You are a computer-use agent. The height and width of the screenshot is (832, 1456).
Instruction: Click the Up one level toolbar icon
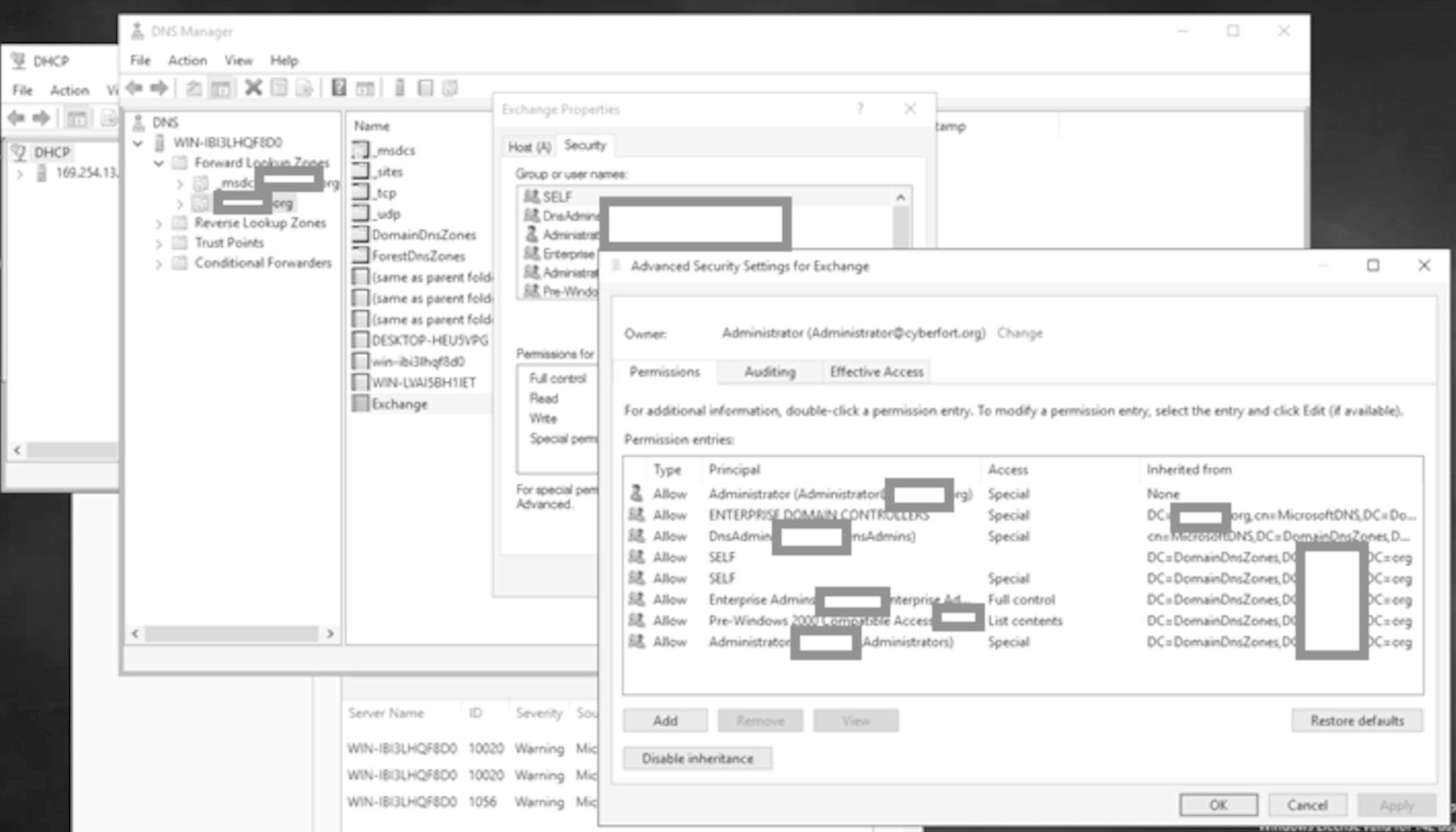[193, 89]
